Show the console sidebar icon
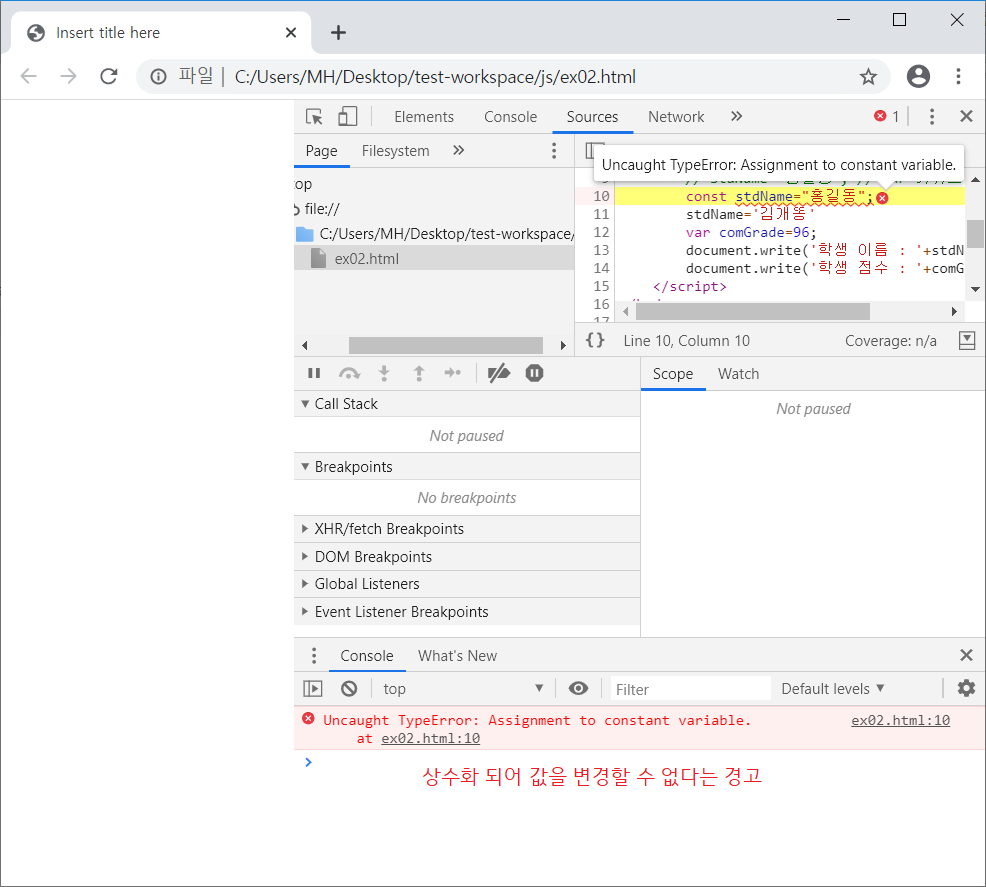 [x=313, y=689]
